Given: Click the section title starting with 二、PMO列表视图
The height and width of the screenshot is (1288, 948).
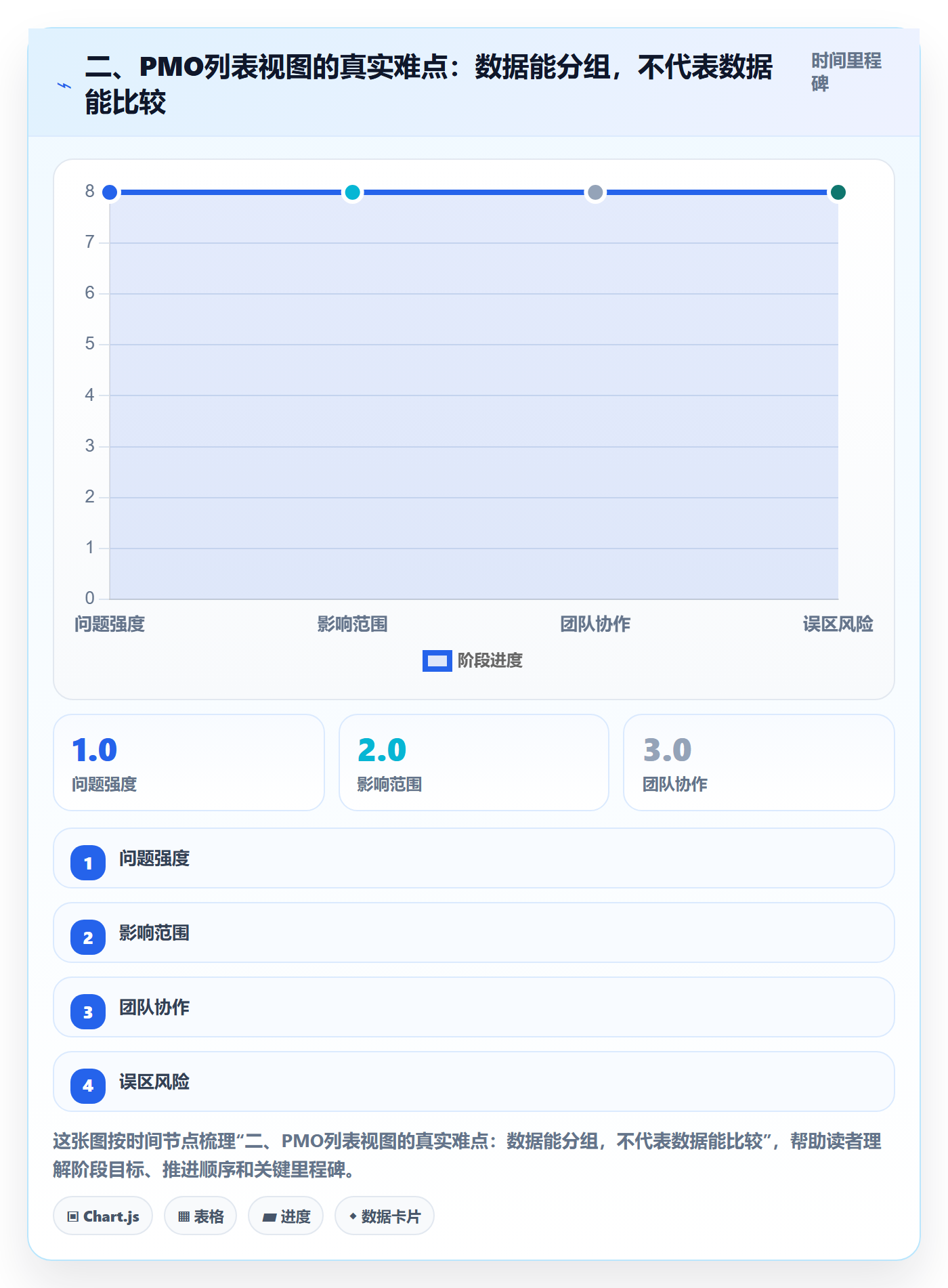Looking at the screenshot, I should click(429, 85).
